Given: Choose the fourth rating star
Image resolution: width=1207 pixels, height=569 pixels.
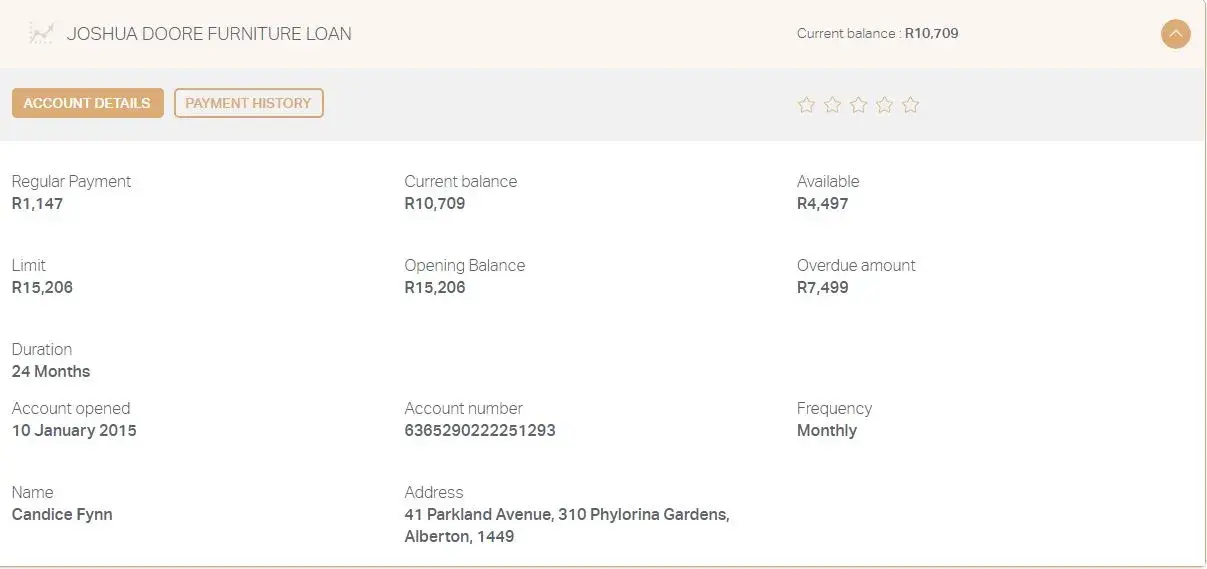Looking at the screenshot, I should tap(884, 105).
